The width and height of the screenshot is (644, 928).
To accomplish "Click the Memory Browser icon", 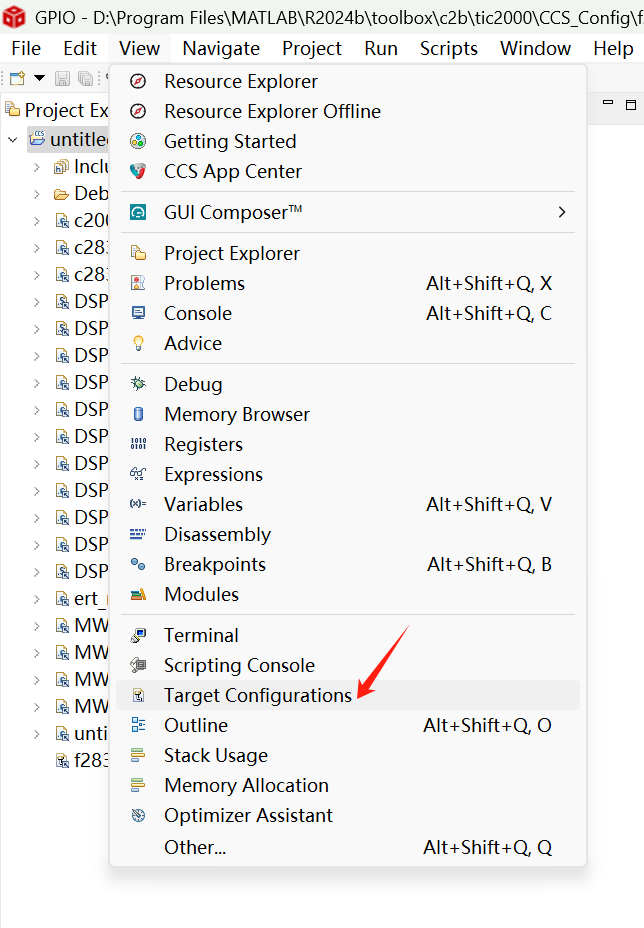I will (x=138, y=414).
